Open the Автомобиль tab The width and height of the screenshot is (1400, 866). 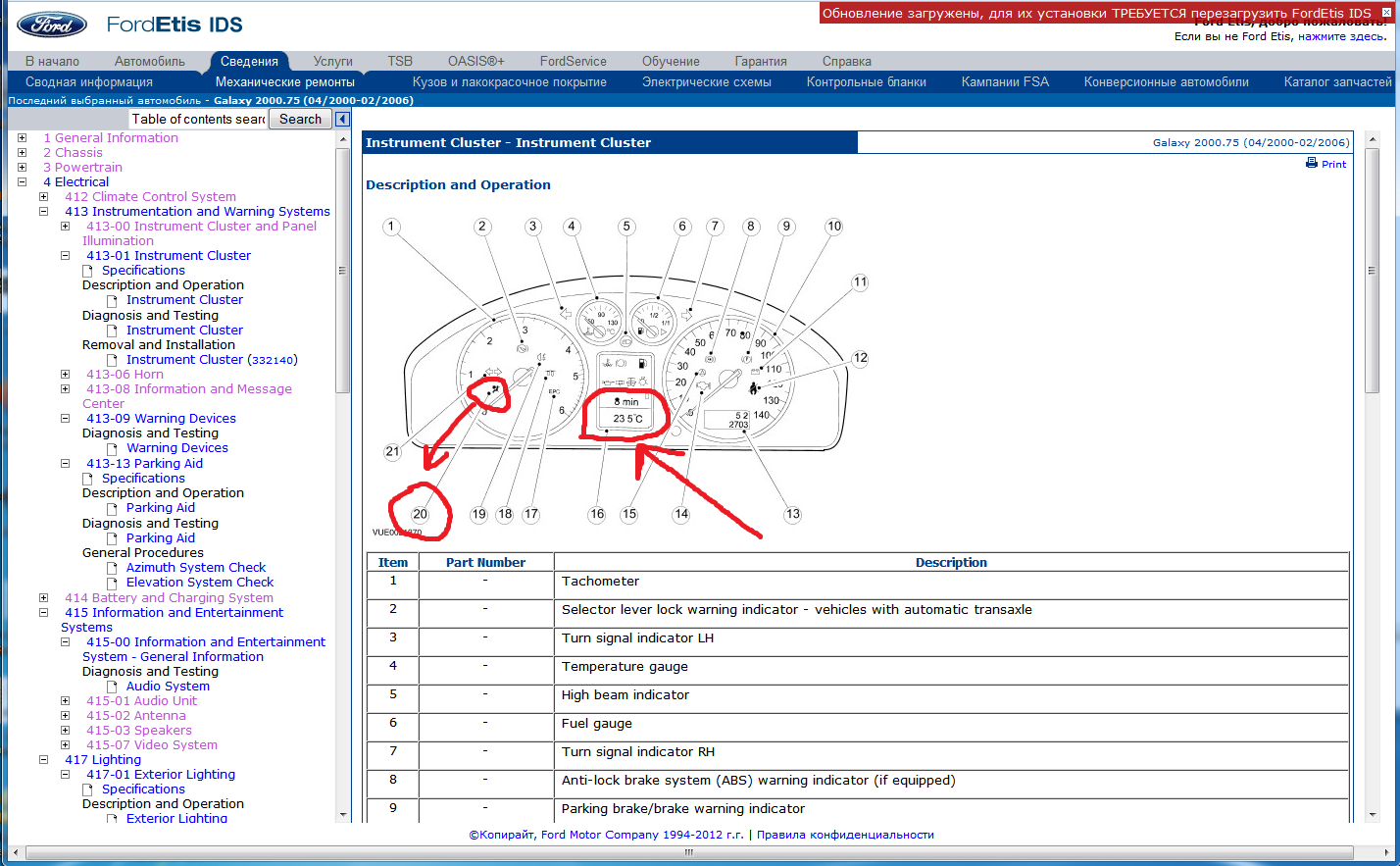pyautogui.click(x=149, y=61)
